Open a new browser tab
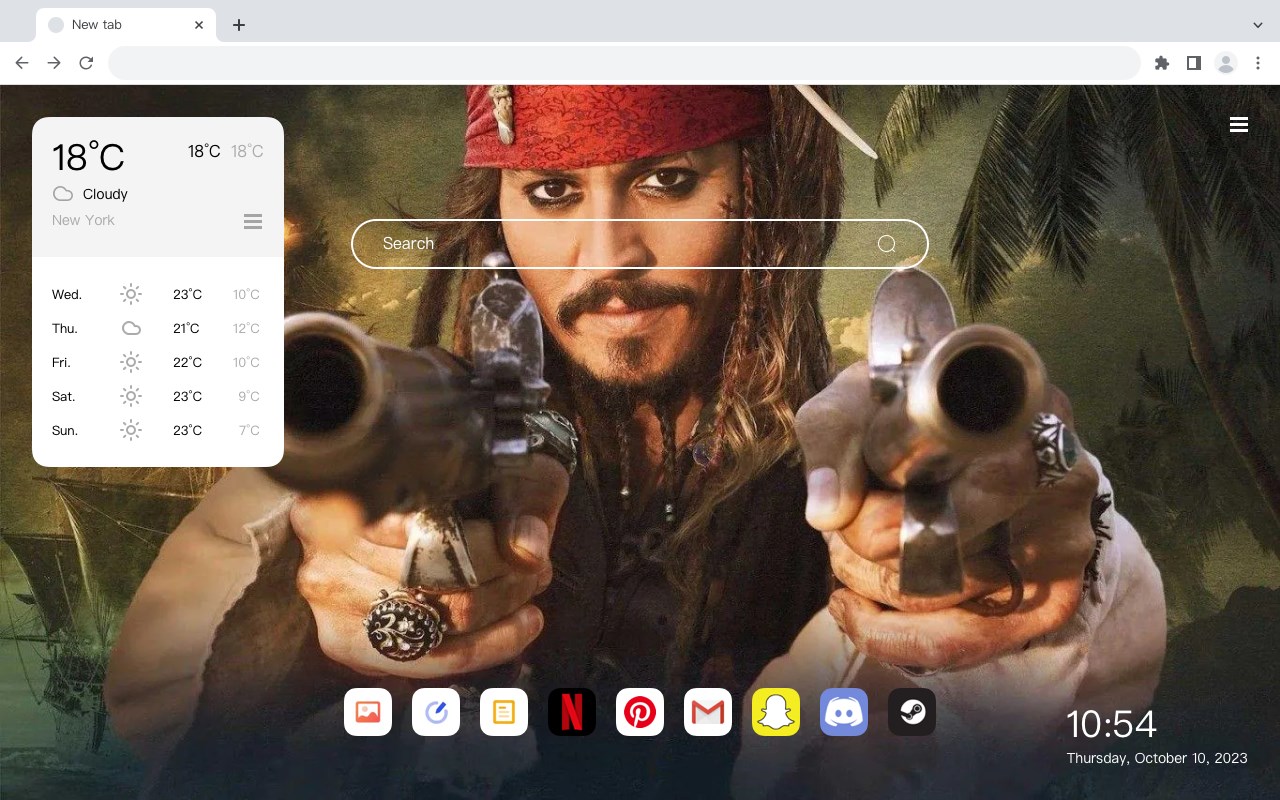 click(238, 25)
